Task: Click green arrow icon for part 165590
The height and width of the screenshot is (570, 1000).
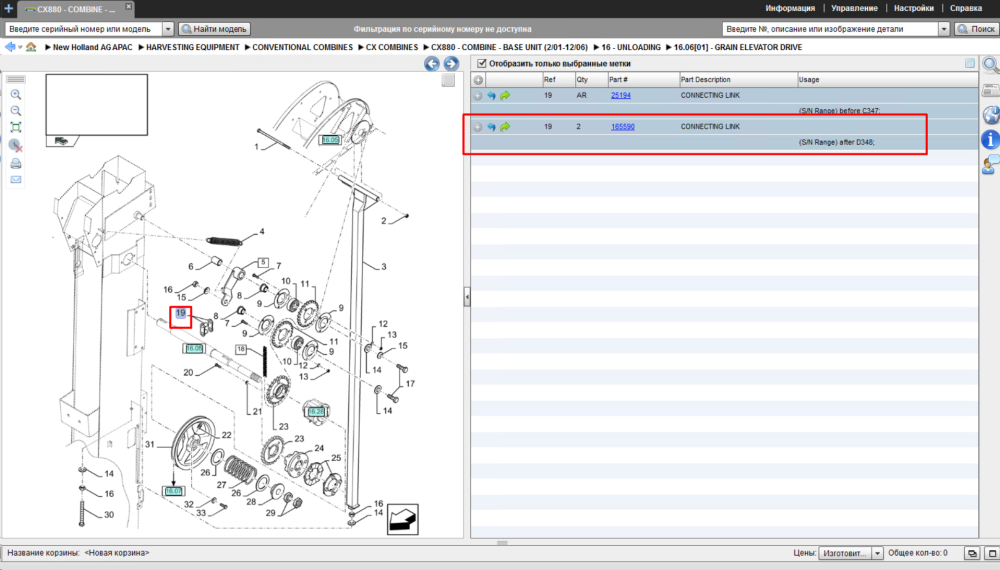Action: click(505, 127)
